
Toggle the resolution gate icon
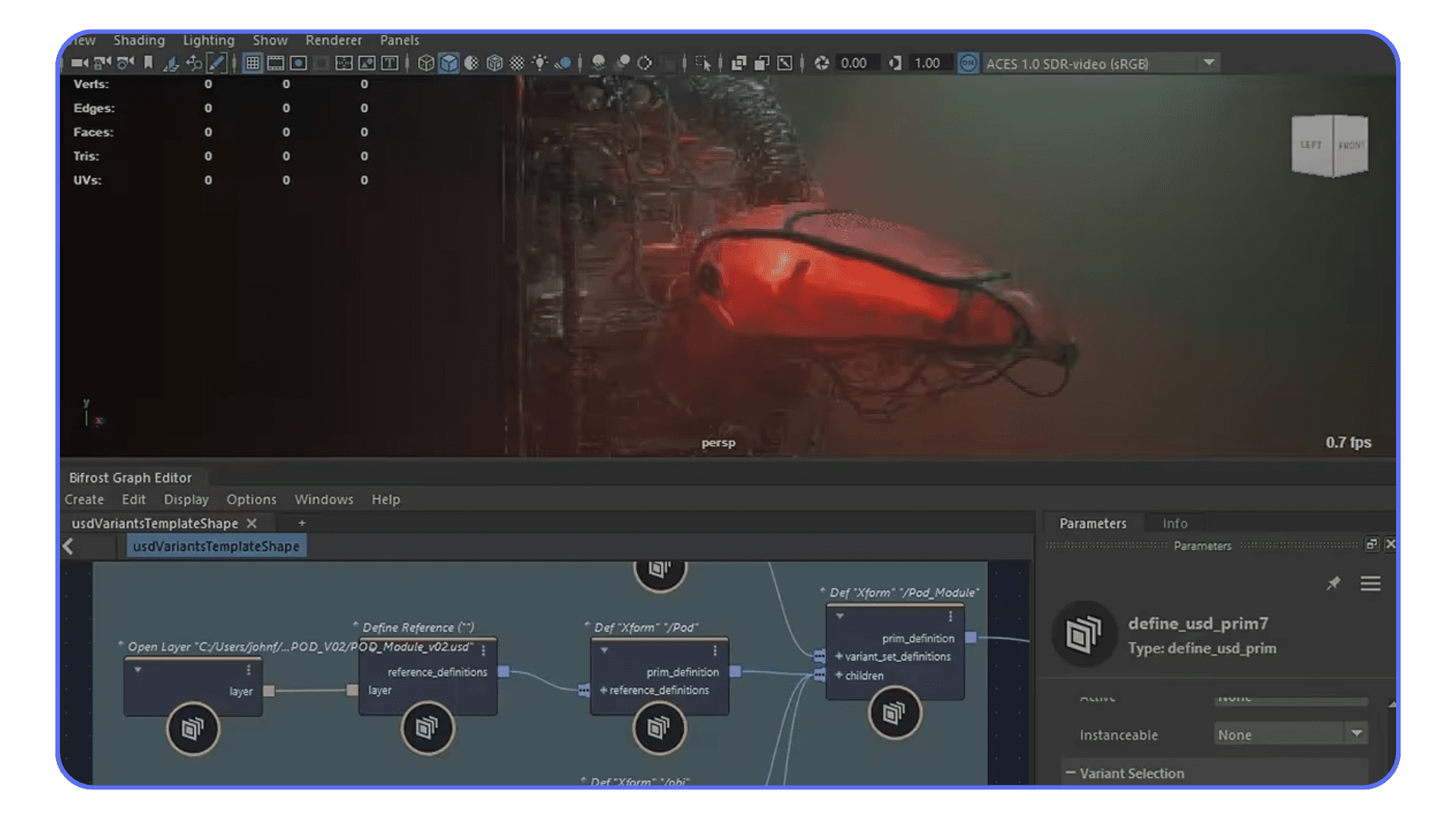(x=298, y=63)
